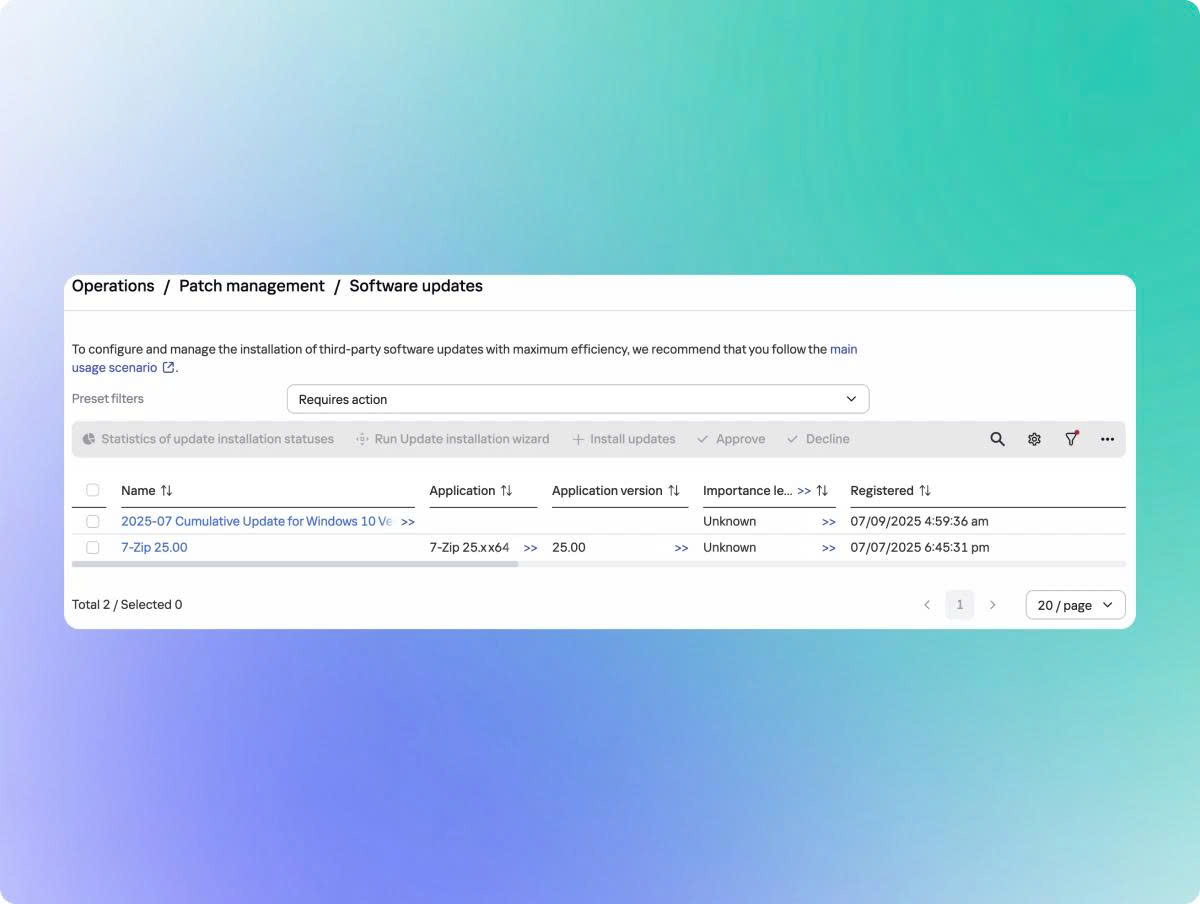Click the horizontal table scrollbar
The height and width of the screenshot is (904, 1200).
point(295,564)
